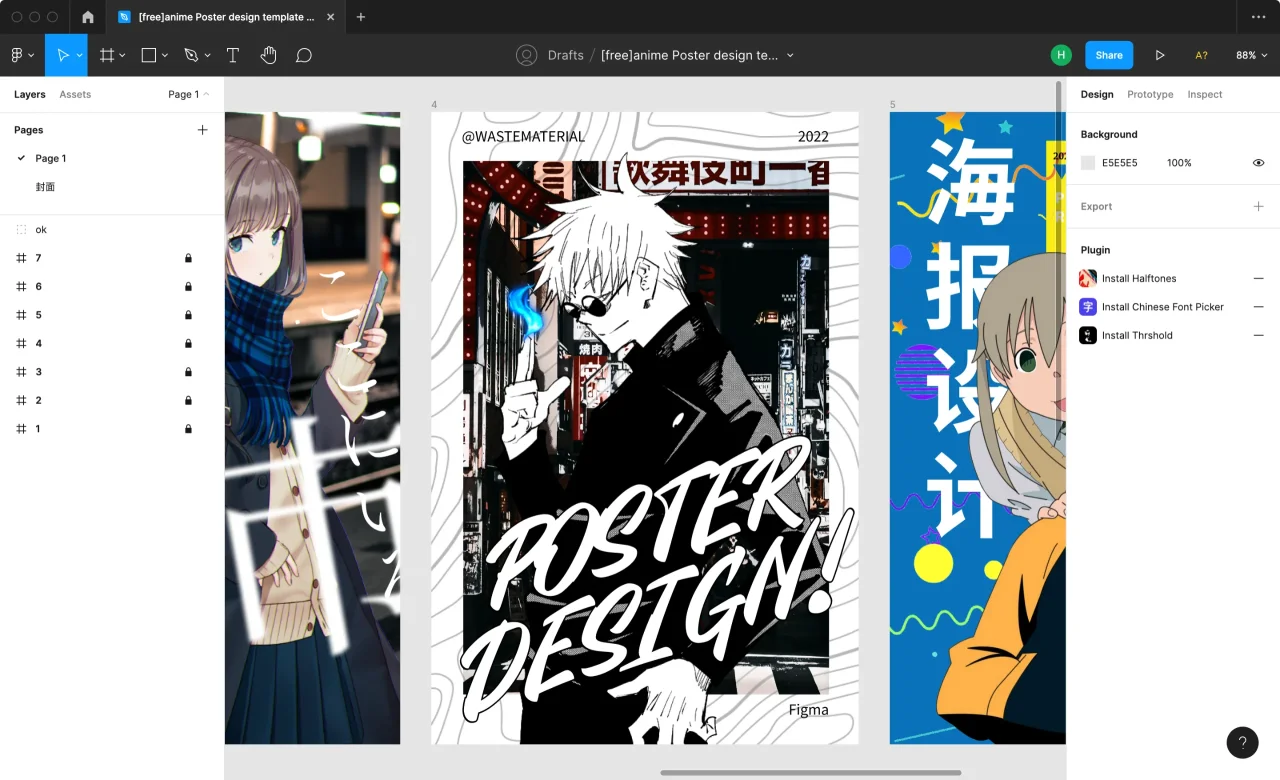
Task: Add a new page with plus icon
Action: [202, 130]
